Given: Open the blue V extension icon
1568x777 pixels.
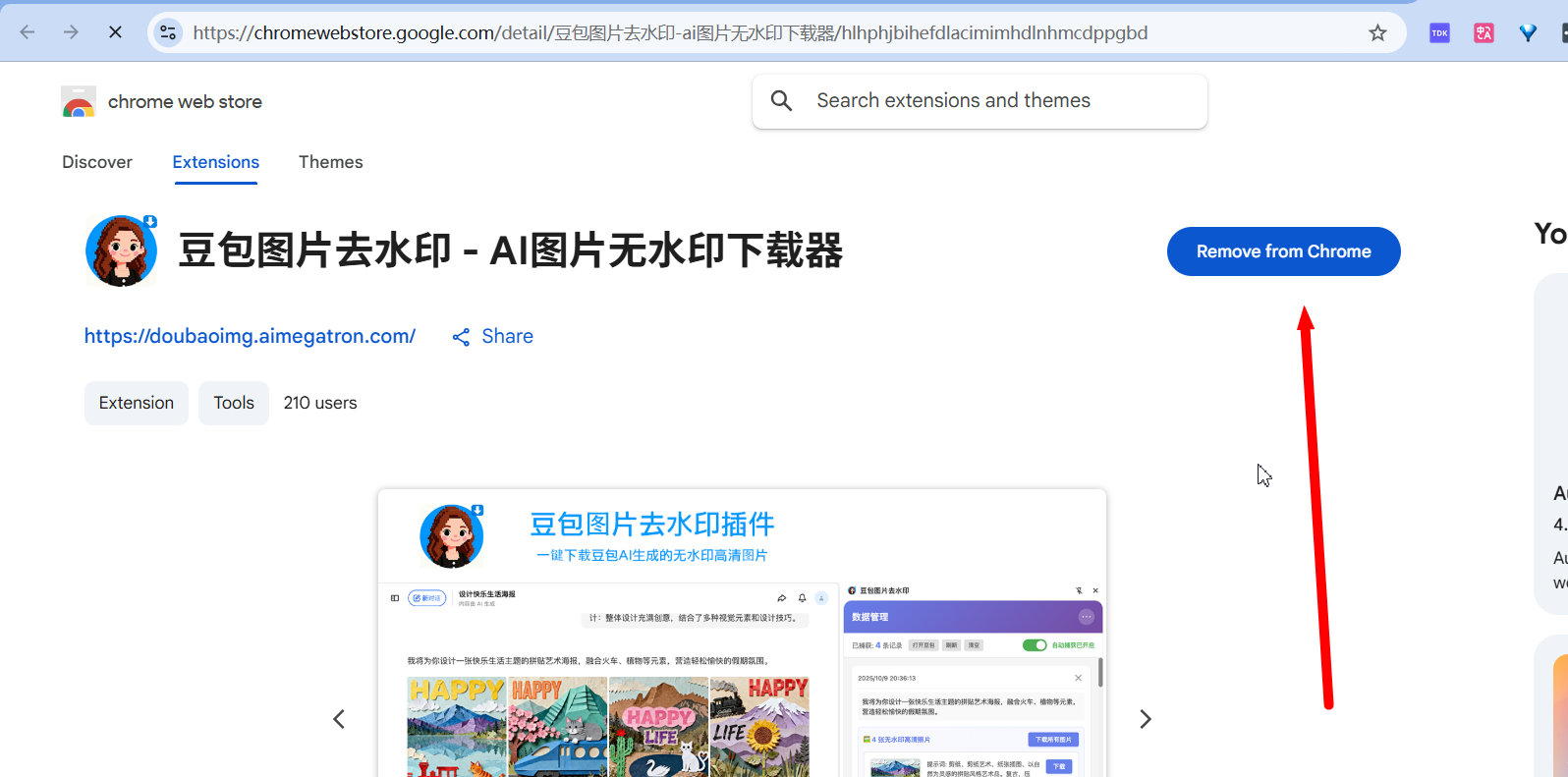Looking at the screenshot, I should coord(1528,32).
